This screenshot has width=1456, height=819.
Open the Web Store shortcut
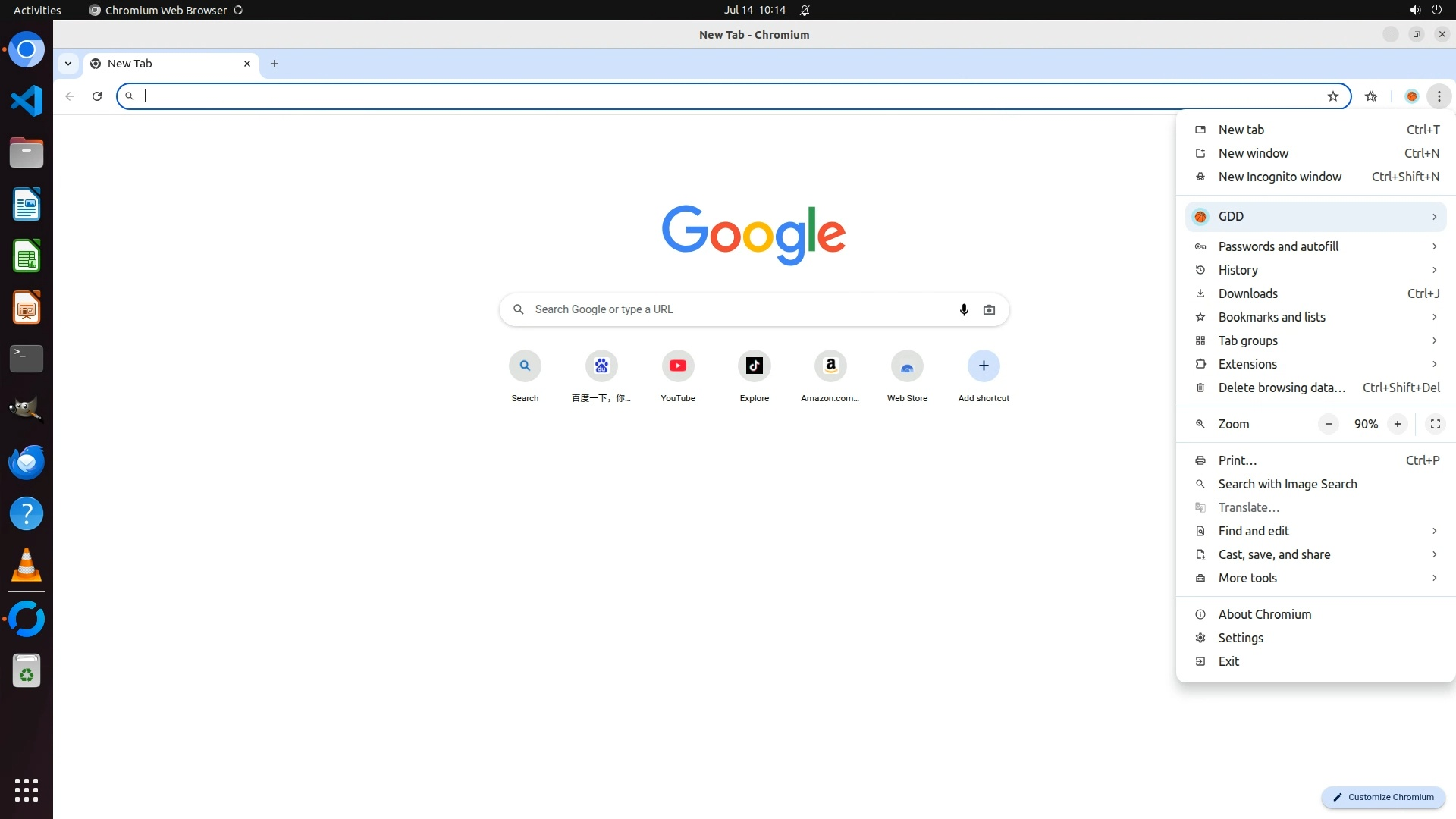pyautogui.click(x=907, y=366)
